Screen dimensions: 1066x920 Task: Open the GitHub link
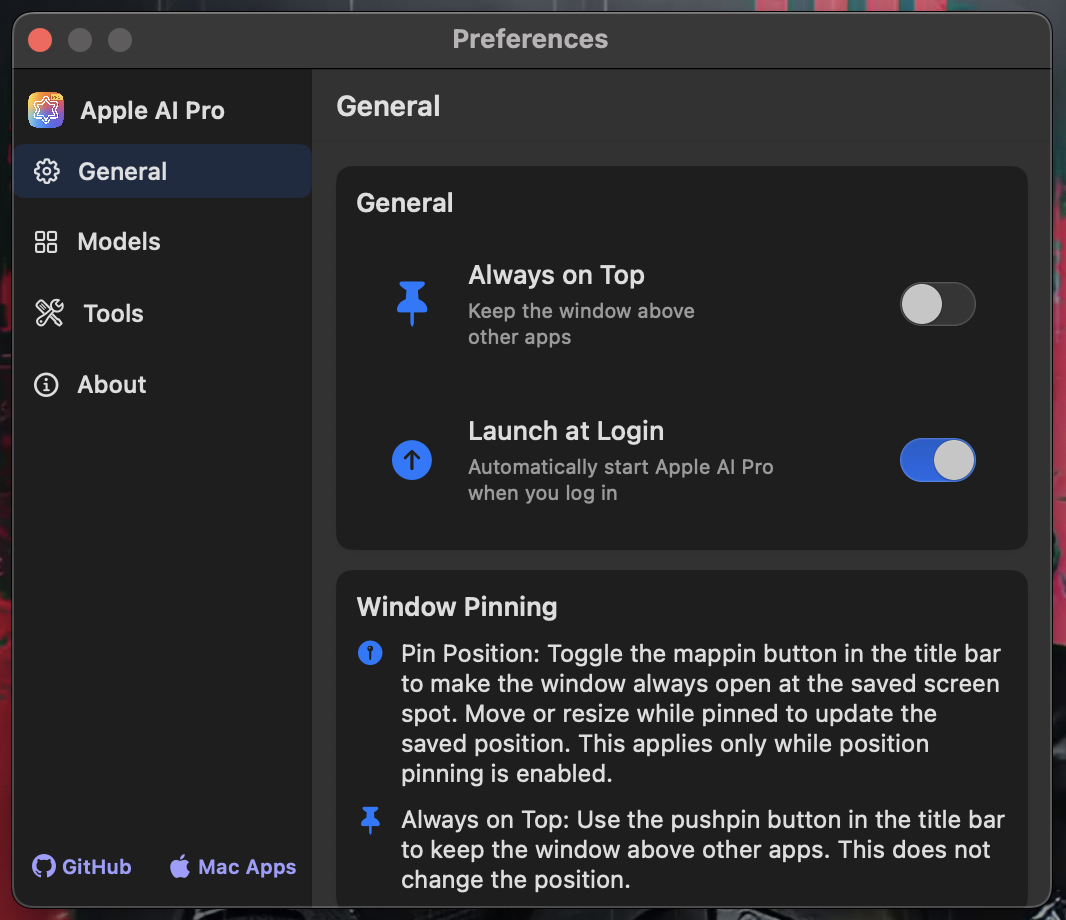point(96,867)
